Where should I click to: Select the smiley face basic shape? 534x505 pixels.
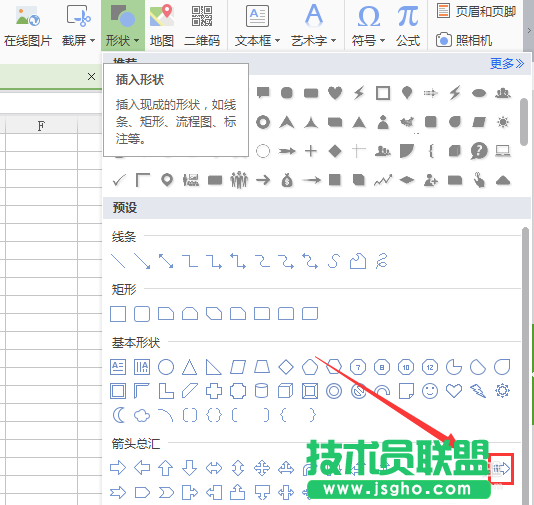430,391
